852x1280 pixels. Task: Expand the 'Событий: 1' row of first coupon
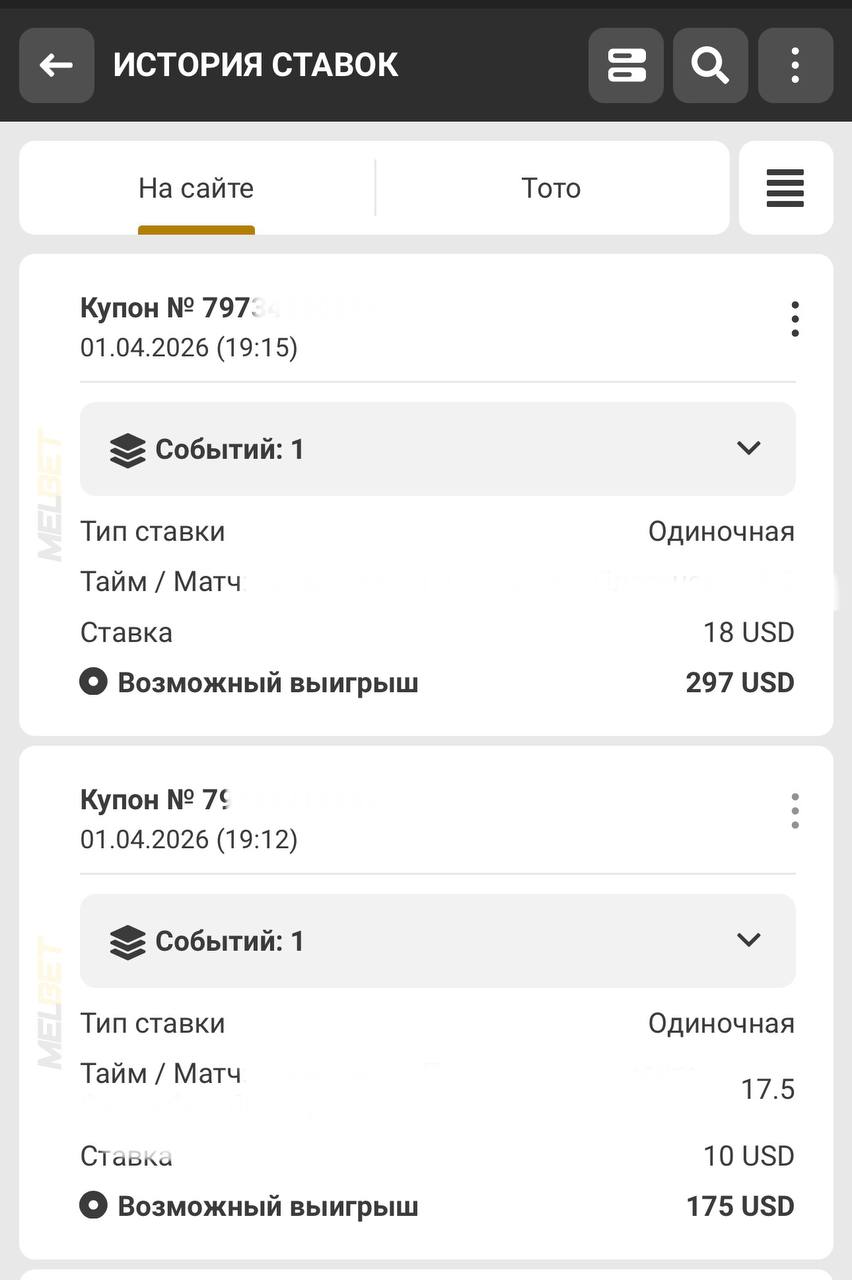pyautogui.click(x=437, y=449)
